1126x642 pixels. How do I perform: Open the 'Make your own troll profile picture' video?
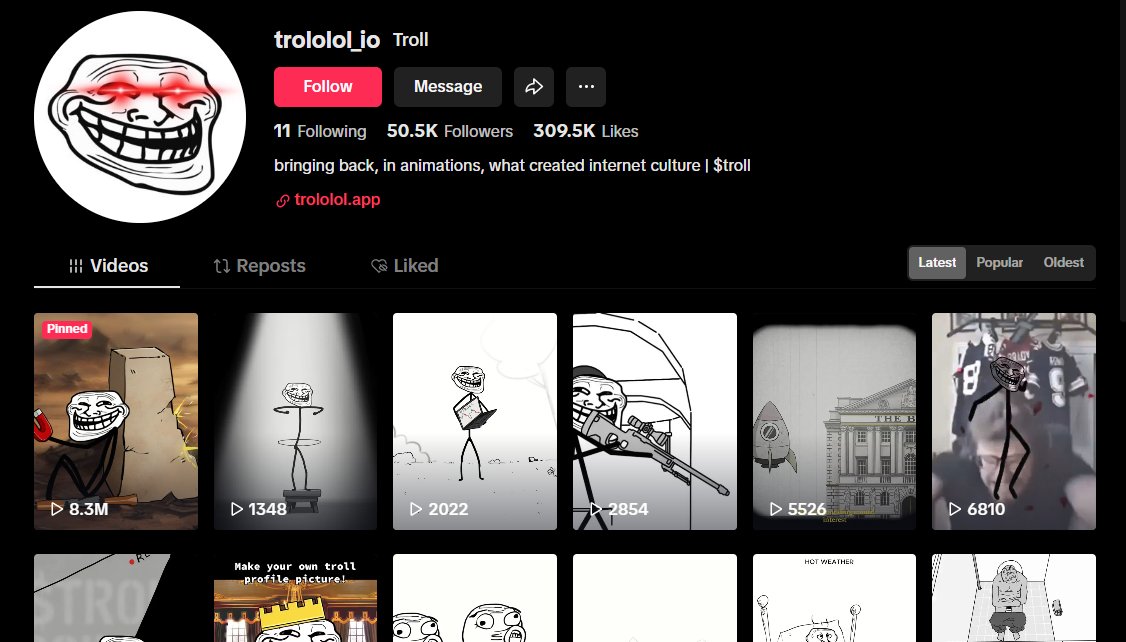point(295,597)
